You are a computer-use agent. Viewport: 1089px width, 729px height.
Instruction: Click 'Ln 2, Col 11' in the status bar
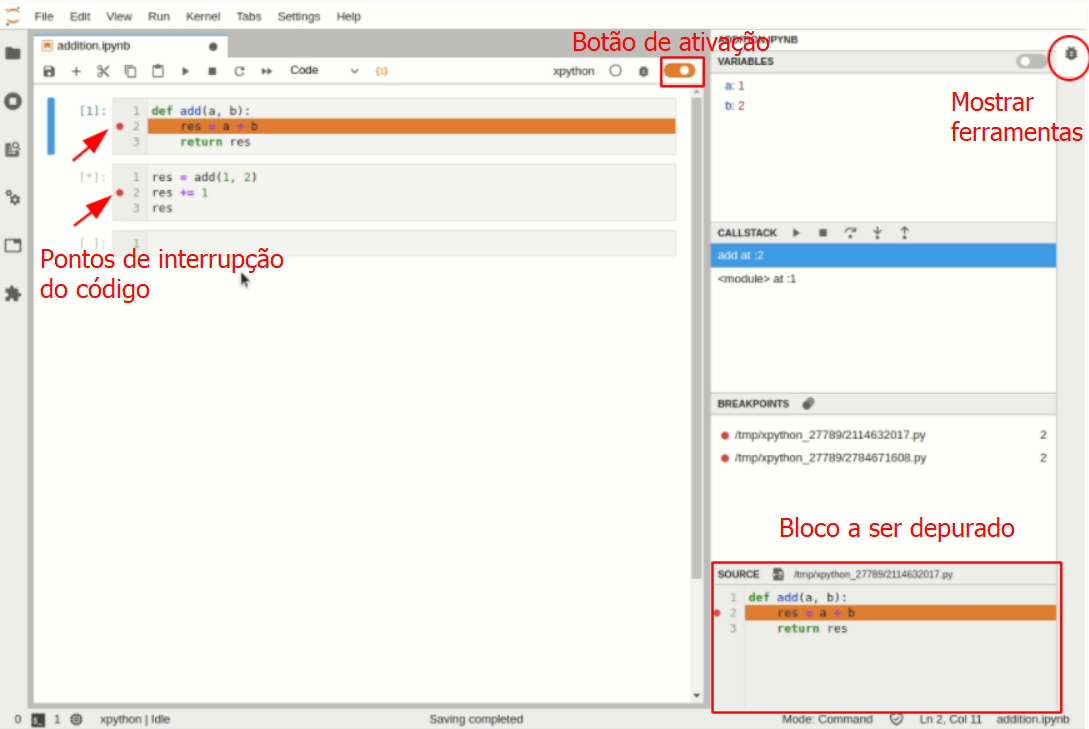click(x=950, y=719)
